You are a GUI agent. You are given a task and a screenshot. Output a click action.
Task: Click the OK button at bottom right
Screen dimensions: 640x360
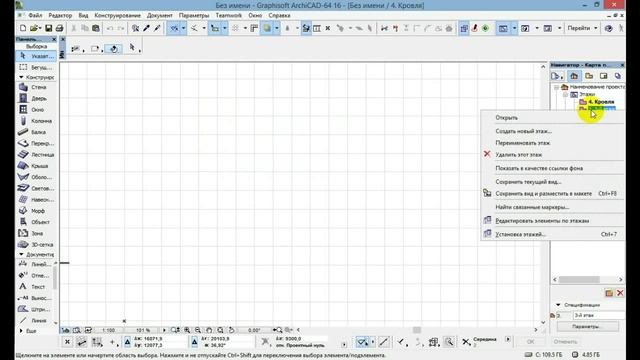point(530,342)
